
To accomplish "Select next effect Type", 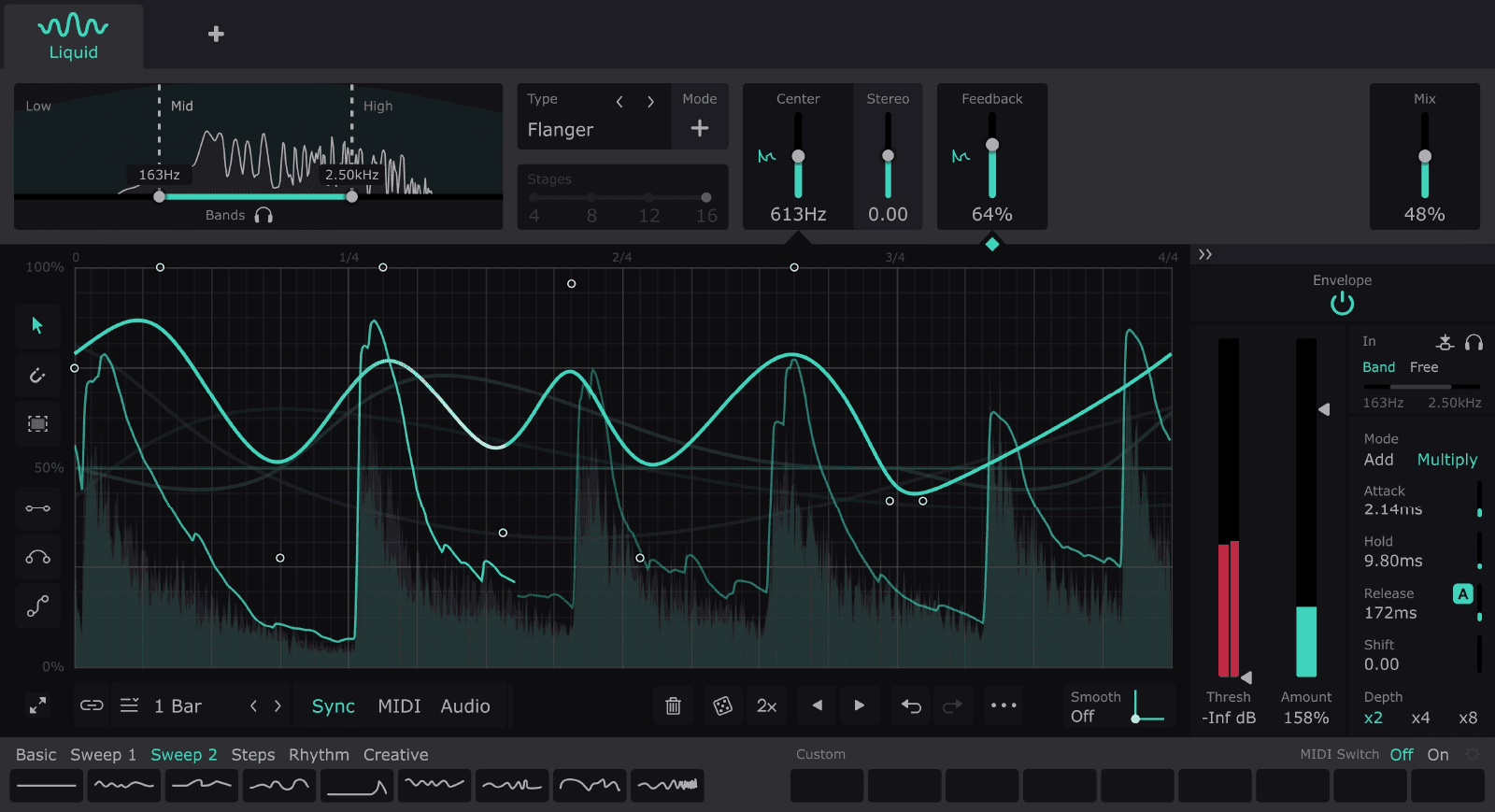I will pyautogui.click(x=651, y=102).
